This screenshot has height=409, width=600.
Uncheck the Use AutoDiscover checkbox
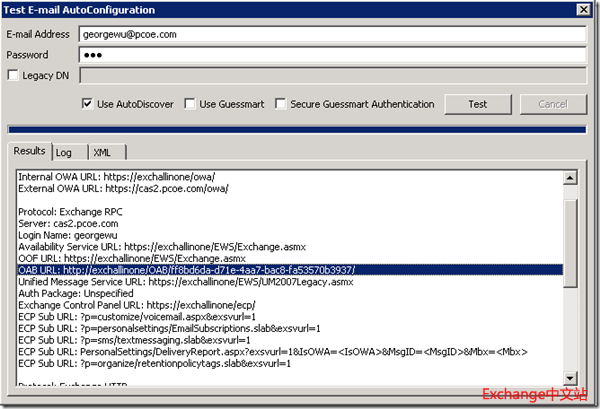(x=89, y=104)
